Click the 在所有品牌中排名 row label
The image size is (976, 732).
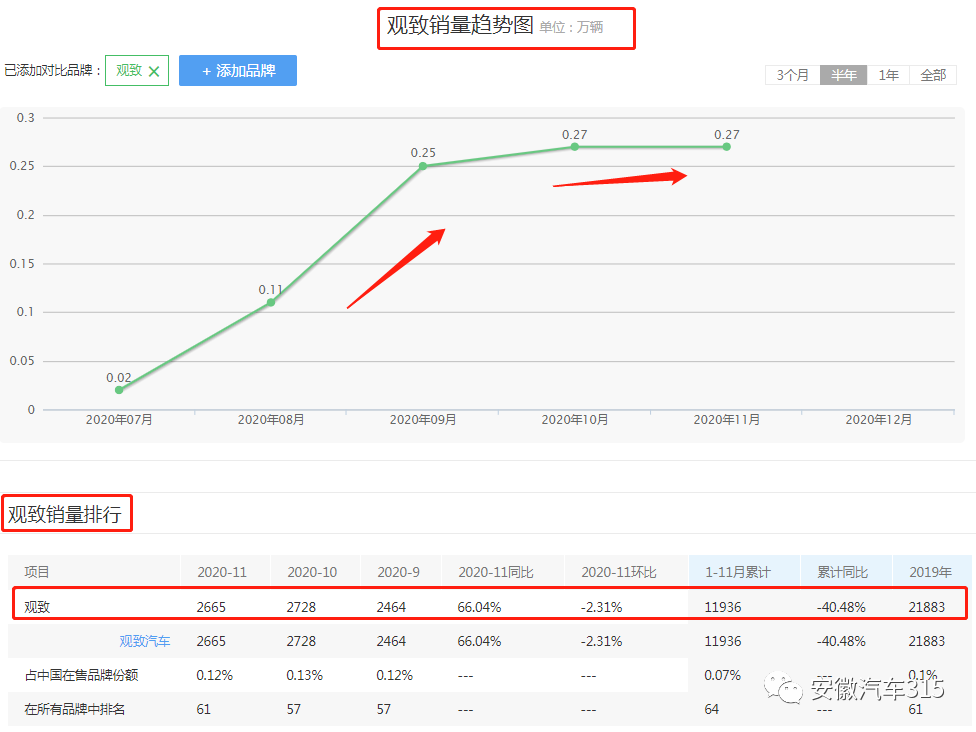[x=75, y=709]
